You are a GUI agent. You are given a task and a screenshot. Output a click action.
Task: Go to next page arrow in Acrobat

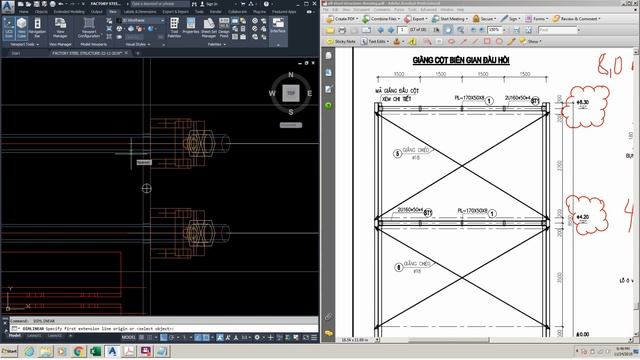[391, 30]
